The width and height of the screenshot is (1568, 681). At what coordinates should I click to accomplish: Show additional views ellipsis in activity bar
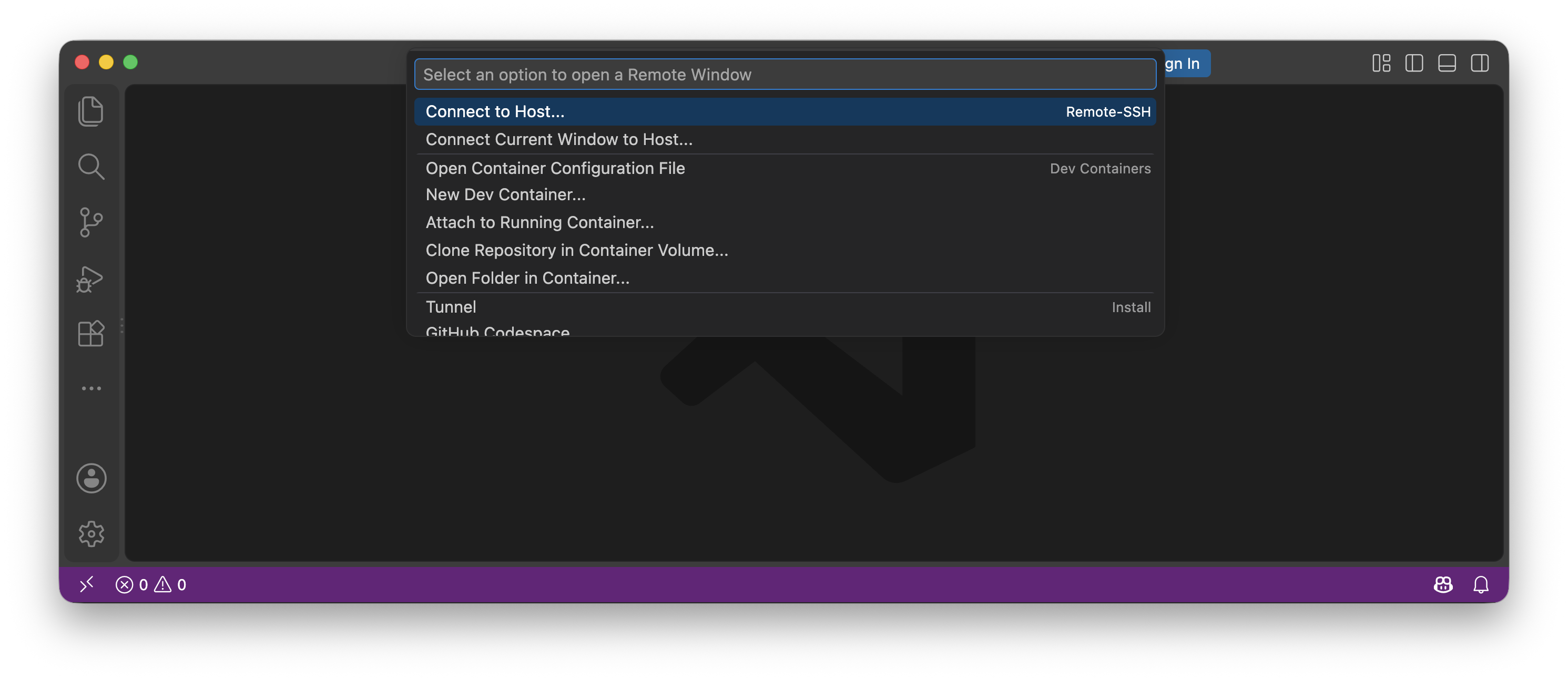91,388
